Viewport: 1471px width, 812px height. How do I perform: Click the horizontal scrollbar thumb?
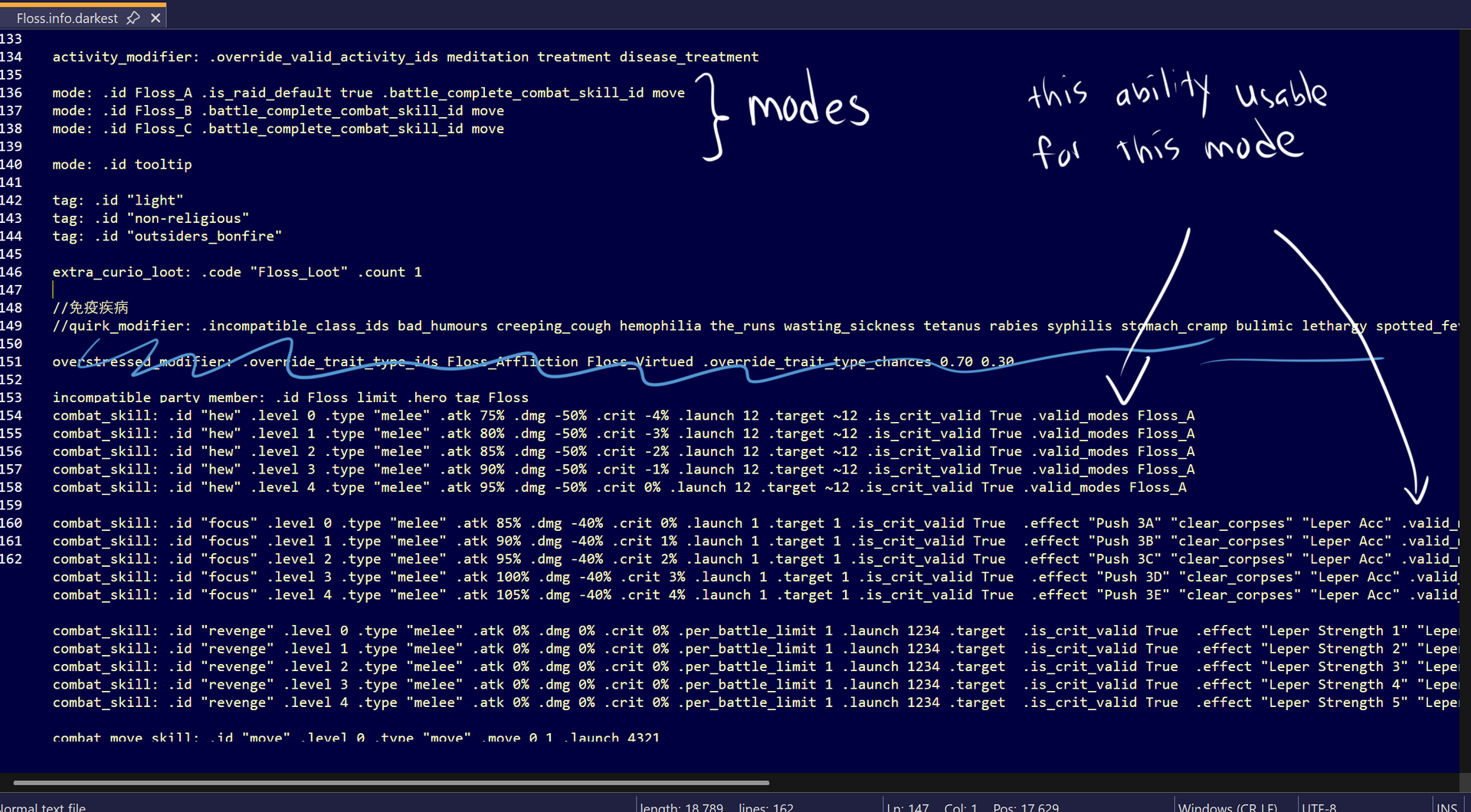[391, 783]
